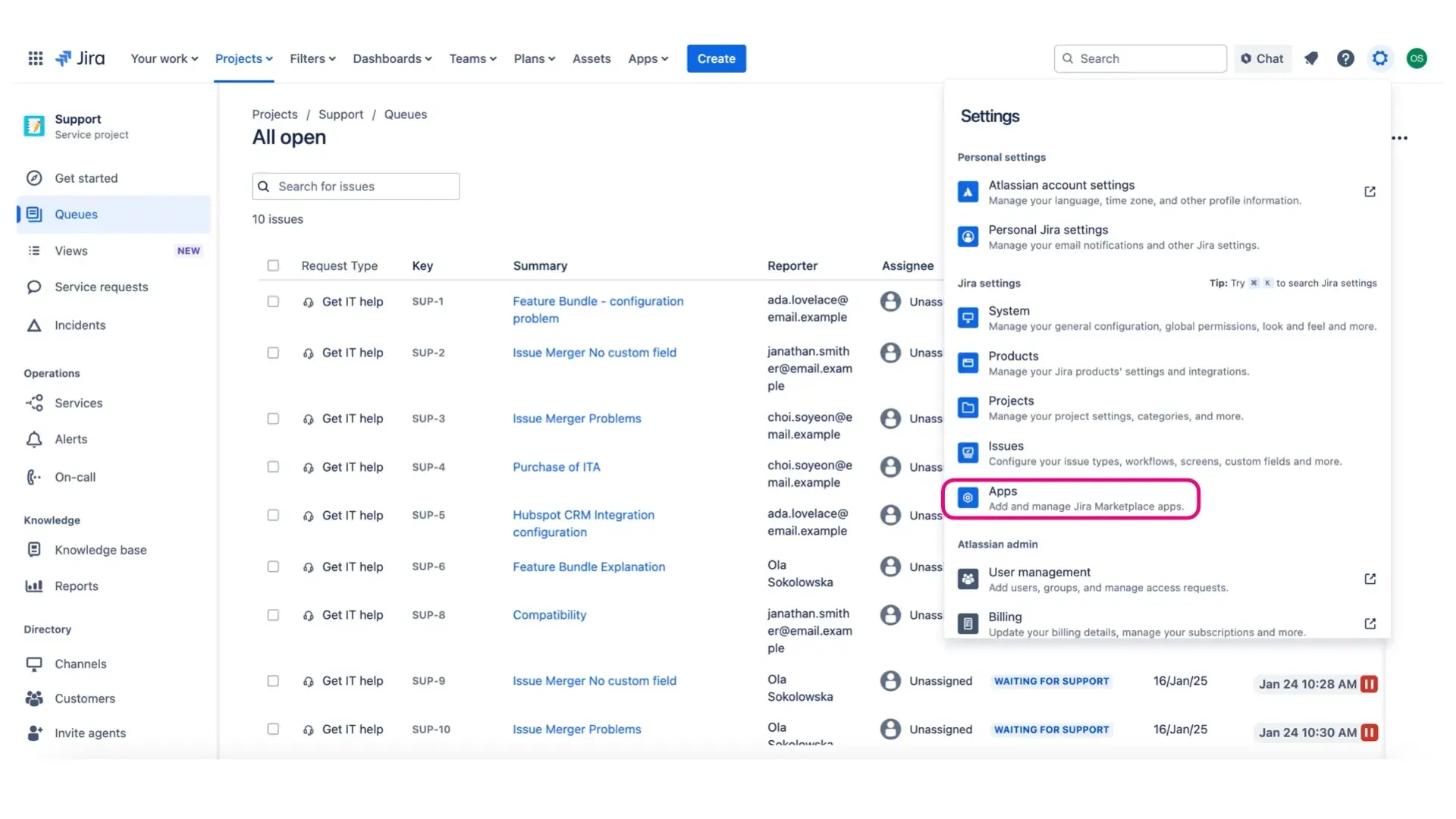This screenshot has width=1456, height=819.
Task: Open the app switcher grid icon
Action: (x=35, y=58)
